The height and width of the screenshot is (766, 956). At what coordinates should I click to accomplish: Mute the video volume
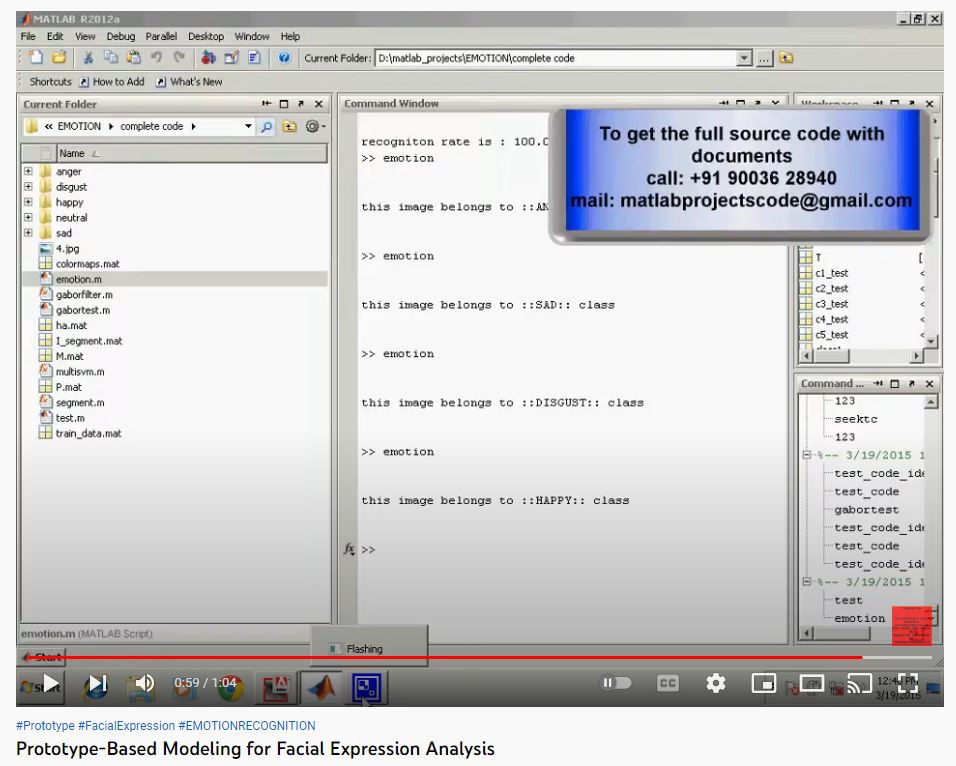pos(143,683)
